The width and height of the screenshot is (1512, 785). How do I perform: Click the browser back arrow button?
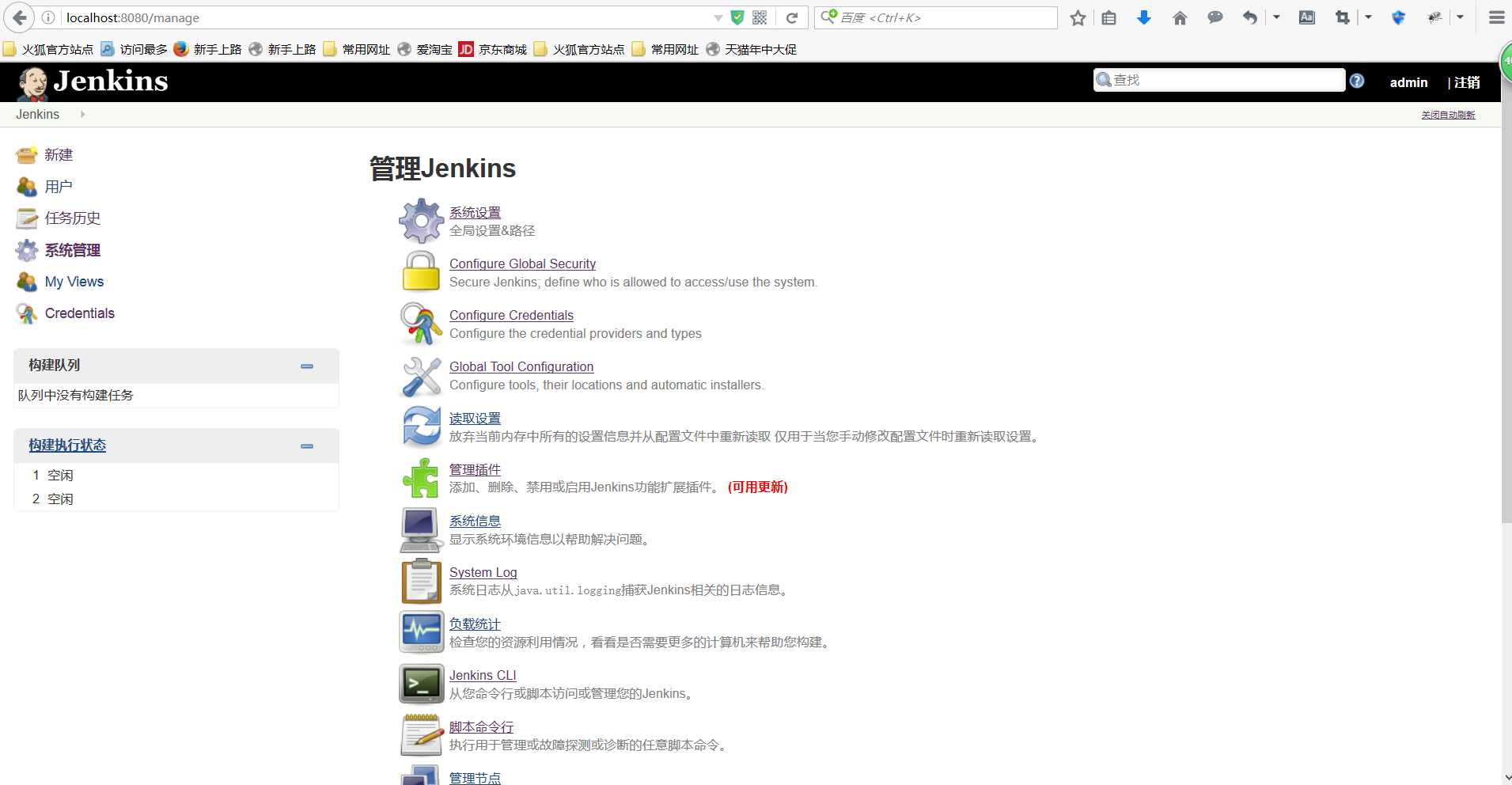coord(19,17)
